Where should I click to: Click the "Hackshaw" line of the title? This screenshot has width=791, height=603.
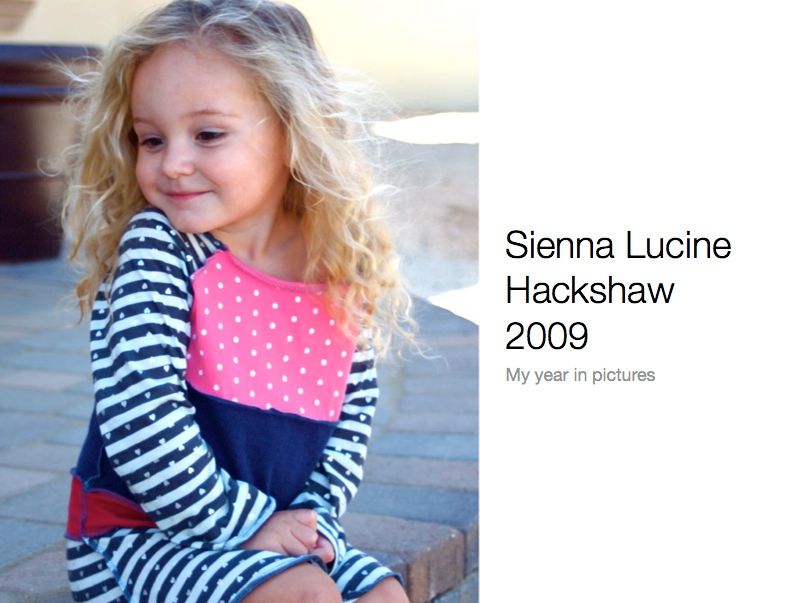(589, 290)
